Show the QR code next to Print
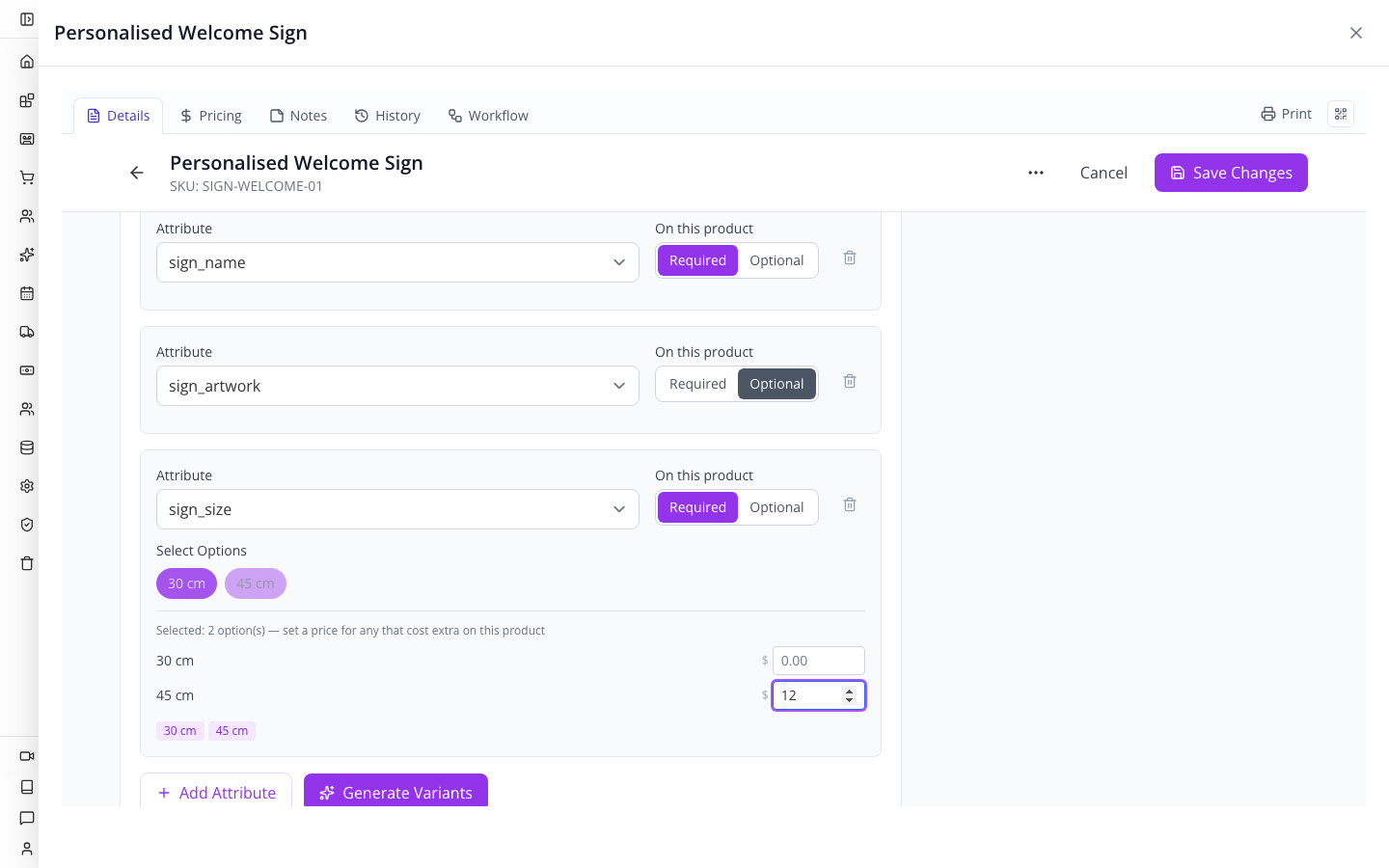Viewport: 1389px width, 868px height. [x=1341, y=114]
